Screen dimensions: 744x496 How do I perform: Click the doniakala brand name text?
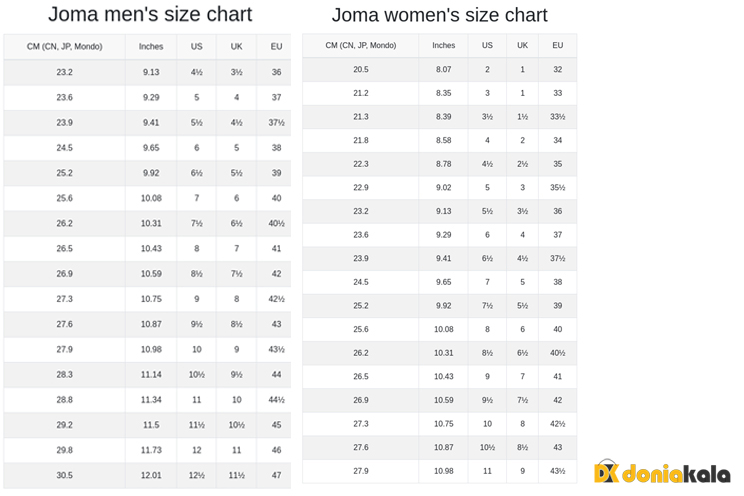click(675, 474)
